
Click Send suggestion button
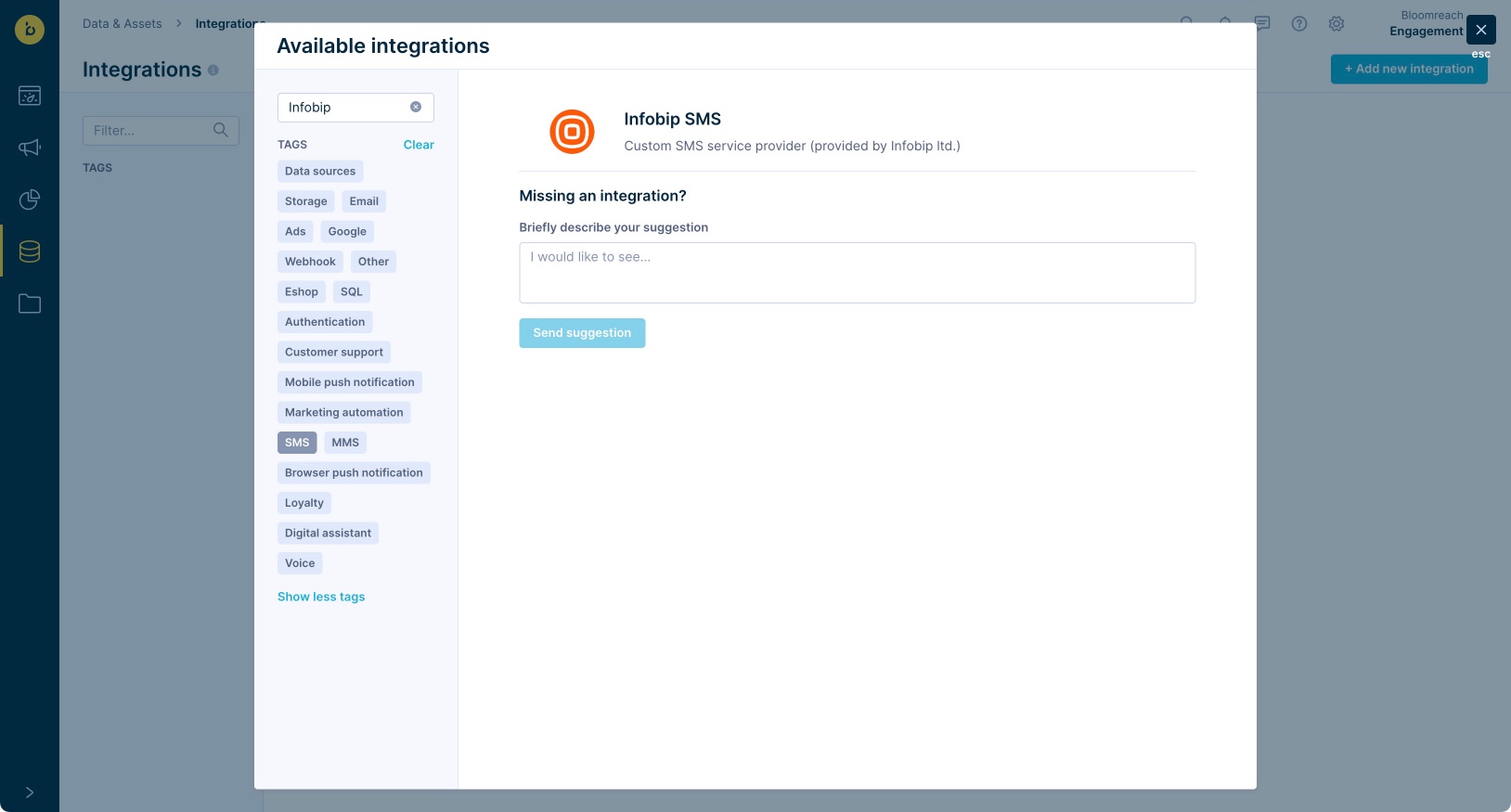[582, 333]
